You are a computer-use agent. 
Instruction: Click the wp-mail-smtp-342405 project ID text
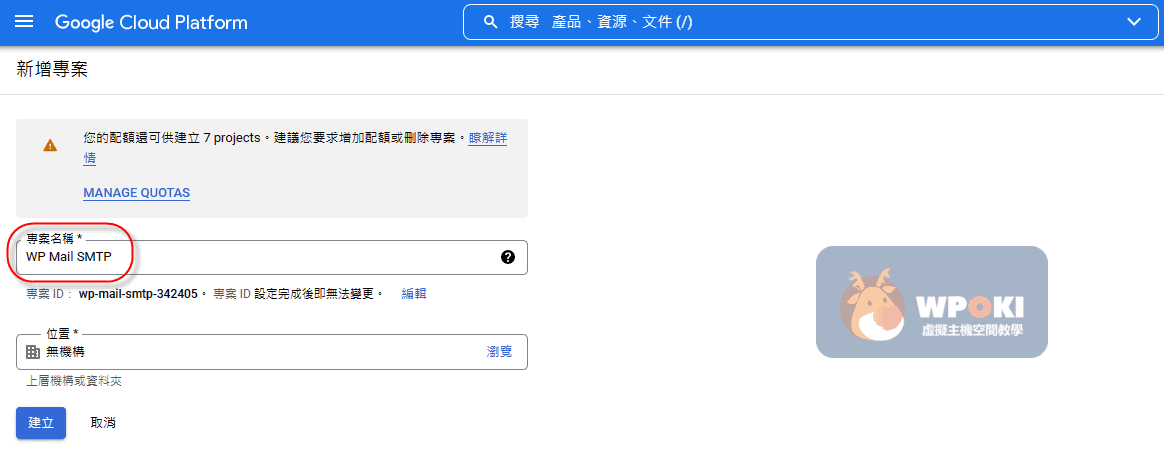[139, 294]
